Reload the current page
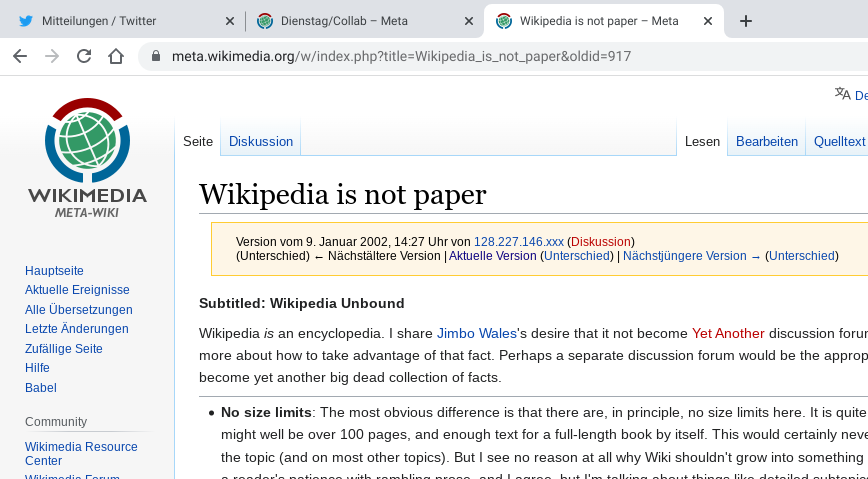The image size is (868, 479). [x=84, y=56]
